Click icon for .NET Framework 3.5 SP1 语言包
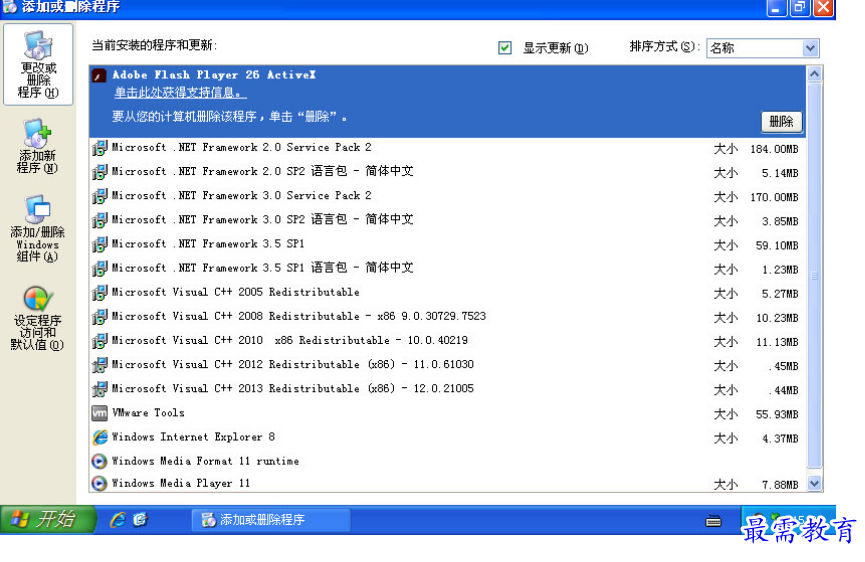Image resolution: width=865 pixels, height=562 pixels. coord(99,269)
